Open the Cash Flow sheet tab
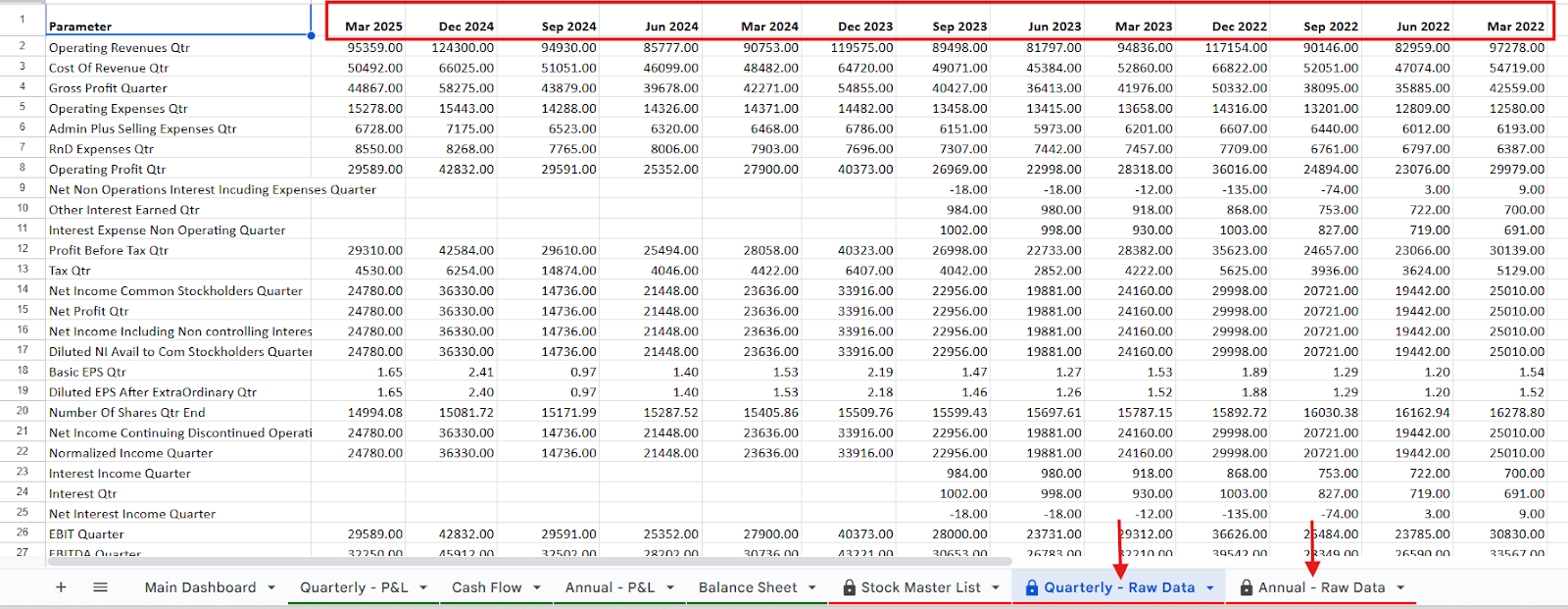The height and width of the screenshot is (609, 1568). 487,587
